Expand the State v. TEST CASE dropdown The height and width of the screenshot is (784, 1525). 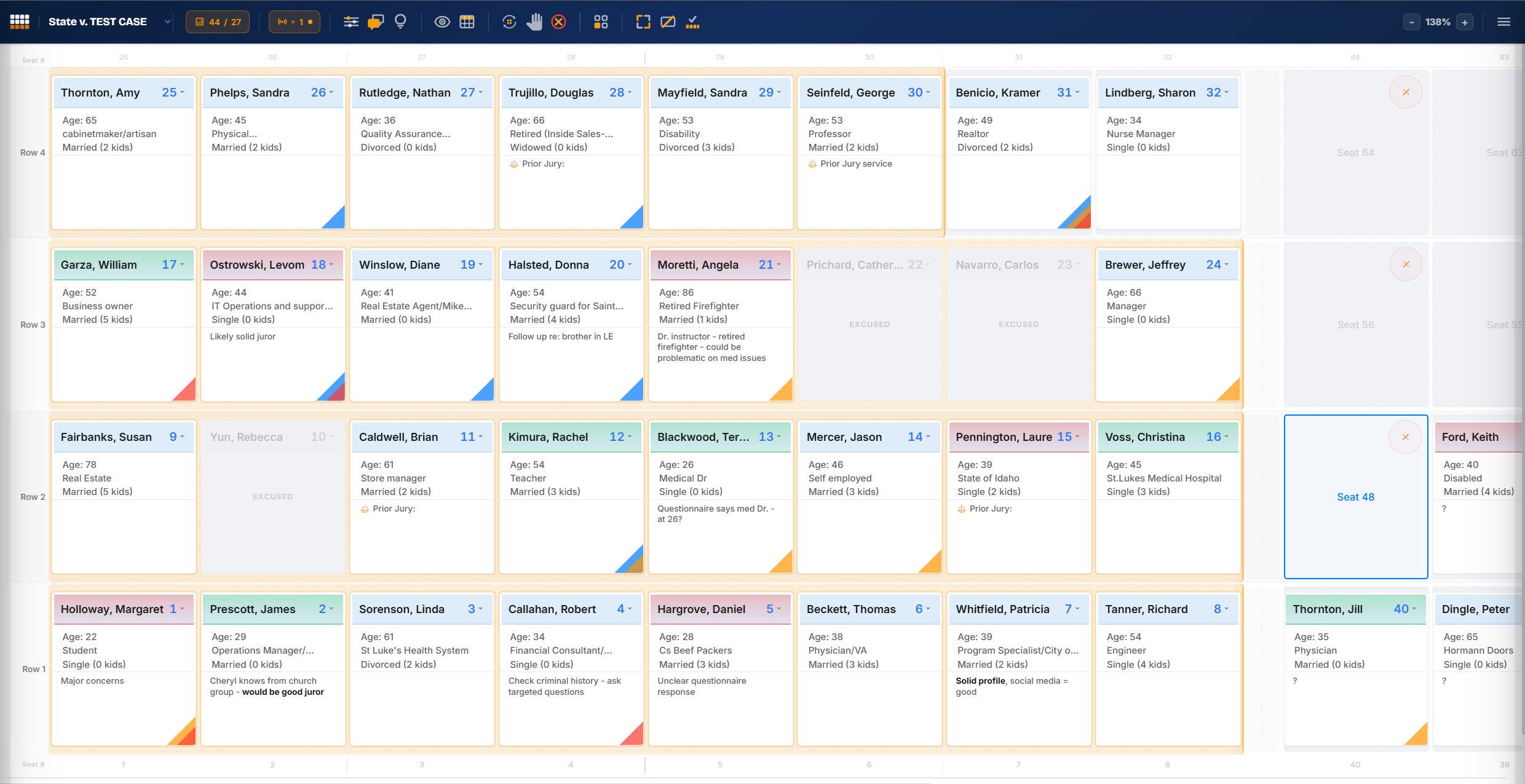[x=167, y=22]
